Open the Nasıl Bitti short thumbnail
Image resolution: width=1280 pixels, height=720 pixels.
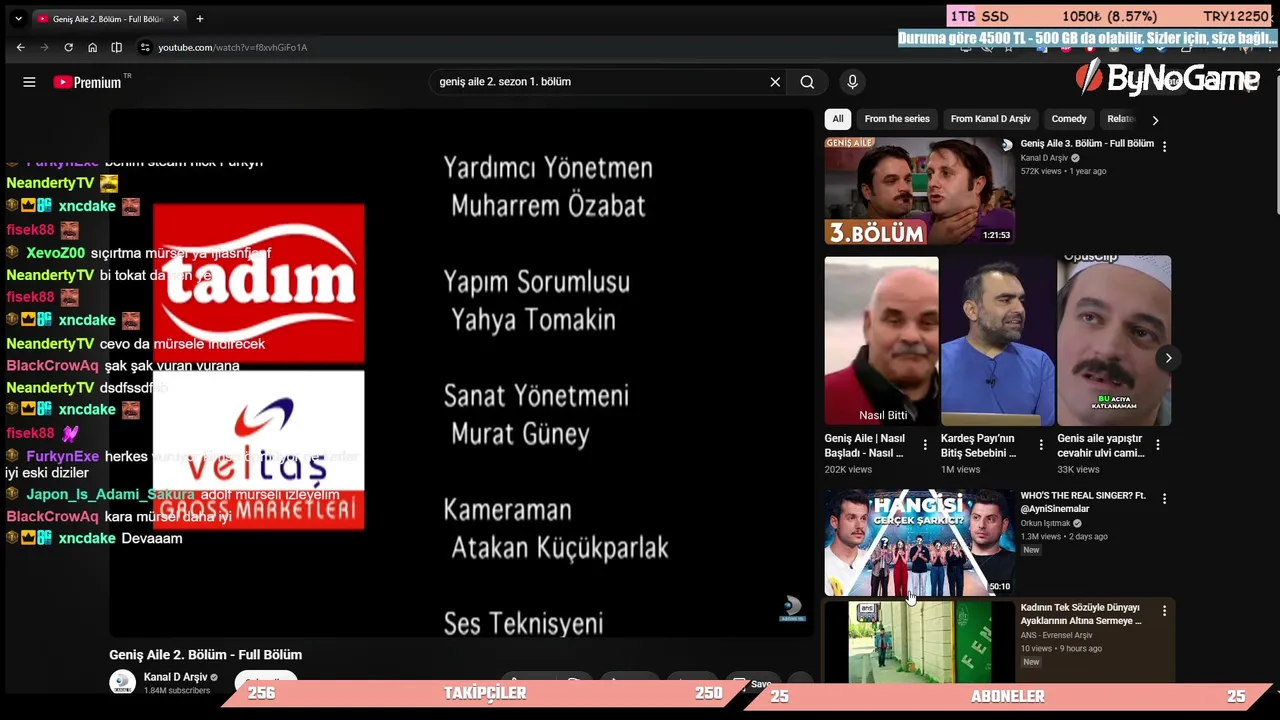(x=882, y=341)
